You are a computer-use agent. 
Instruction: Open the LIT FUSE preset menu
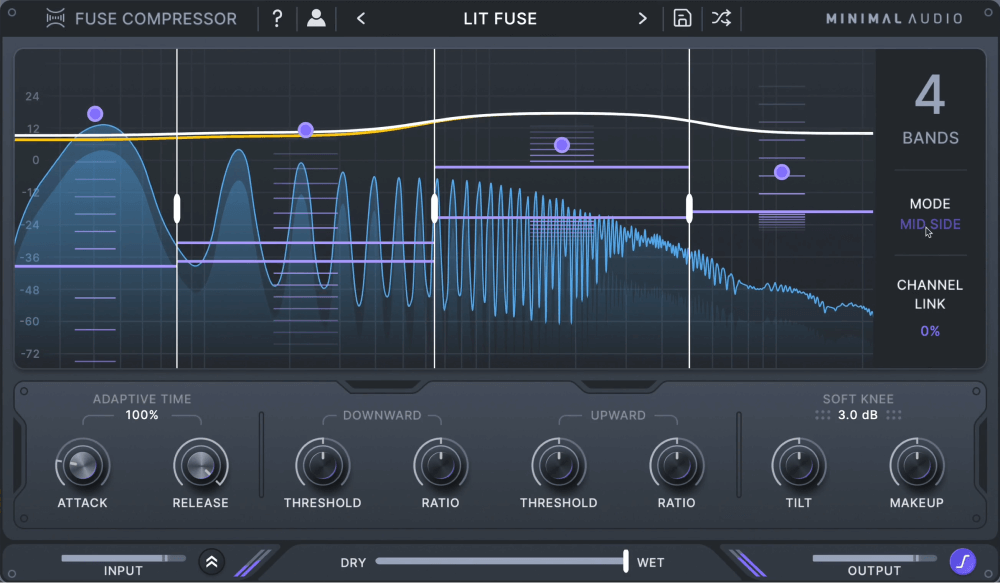[500, 18]
